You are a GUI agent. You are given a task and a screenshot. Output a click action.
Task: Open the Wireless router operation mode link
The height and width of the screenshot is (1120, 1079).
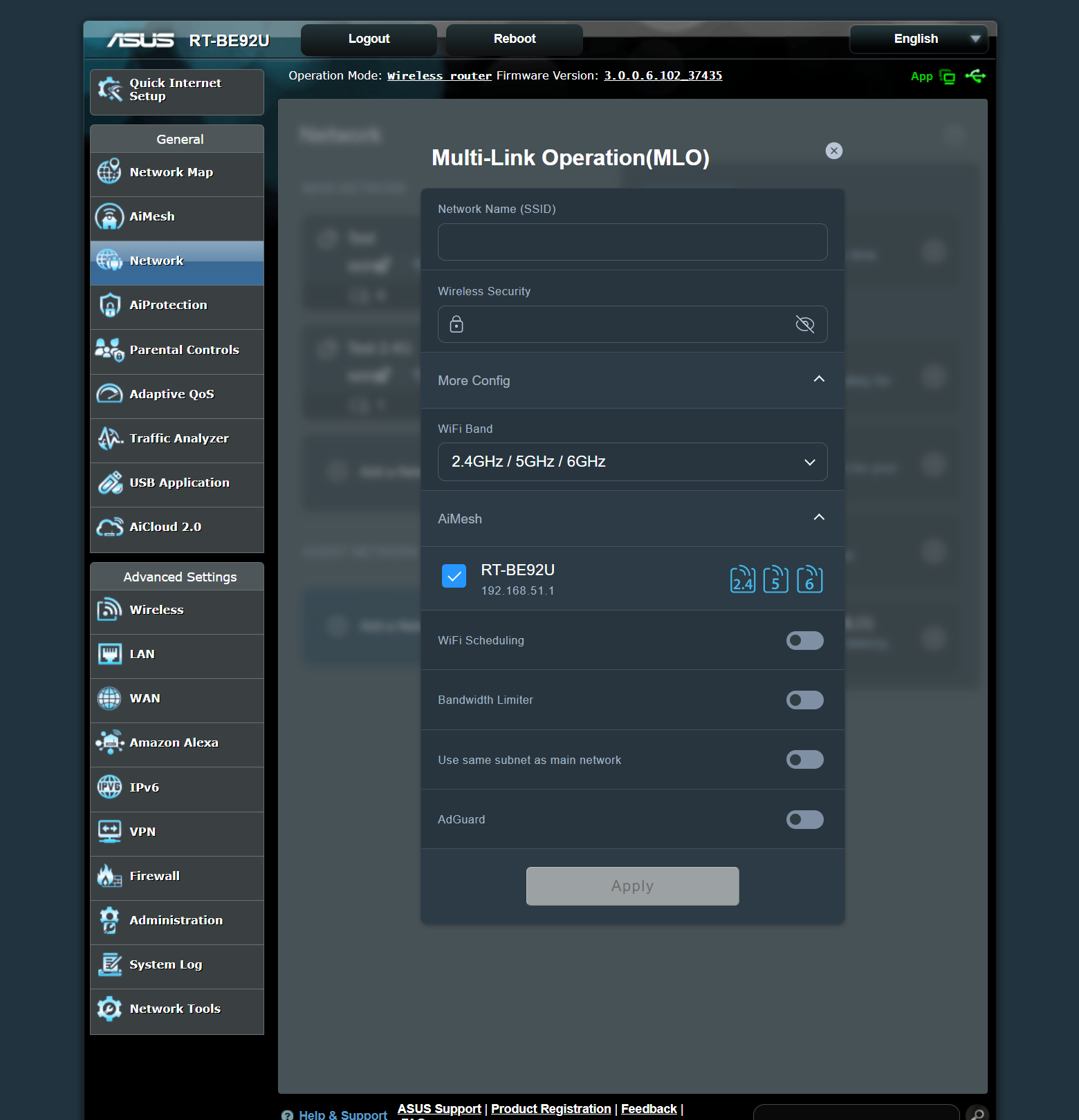pos(439,76)
